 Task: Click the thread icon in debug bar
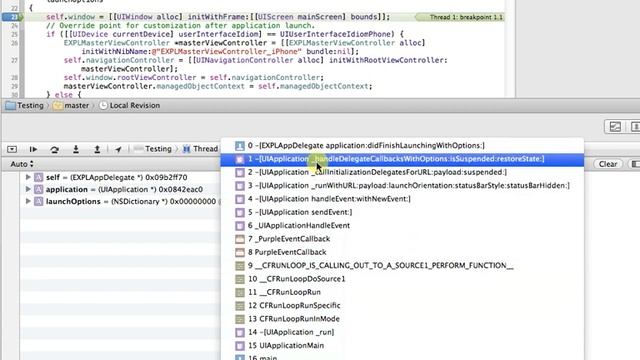click(x=187, y=149)
